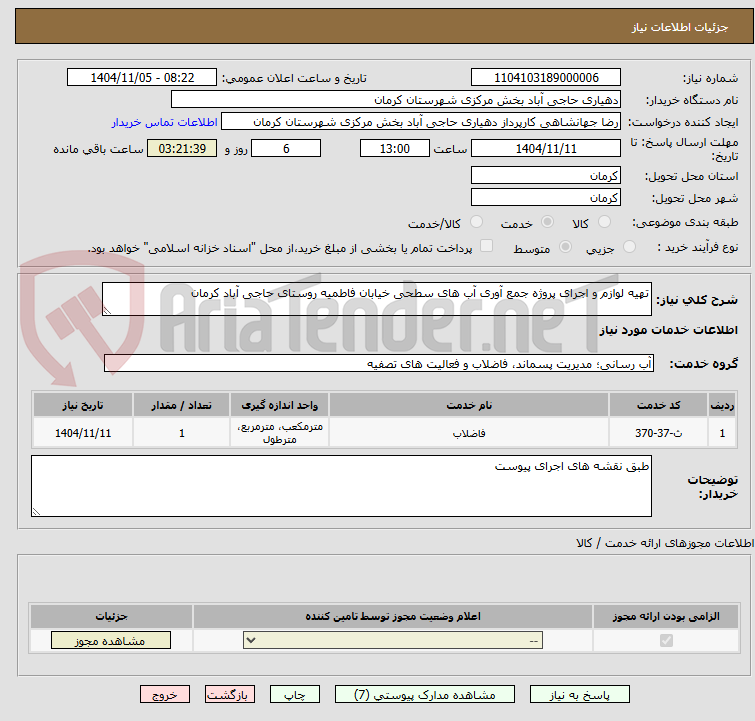Click the تاریخ نیاز column header
Viewport: 755px width, 721px height.
83,405
